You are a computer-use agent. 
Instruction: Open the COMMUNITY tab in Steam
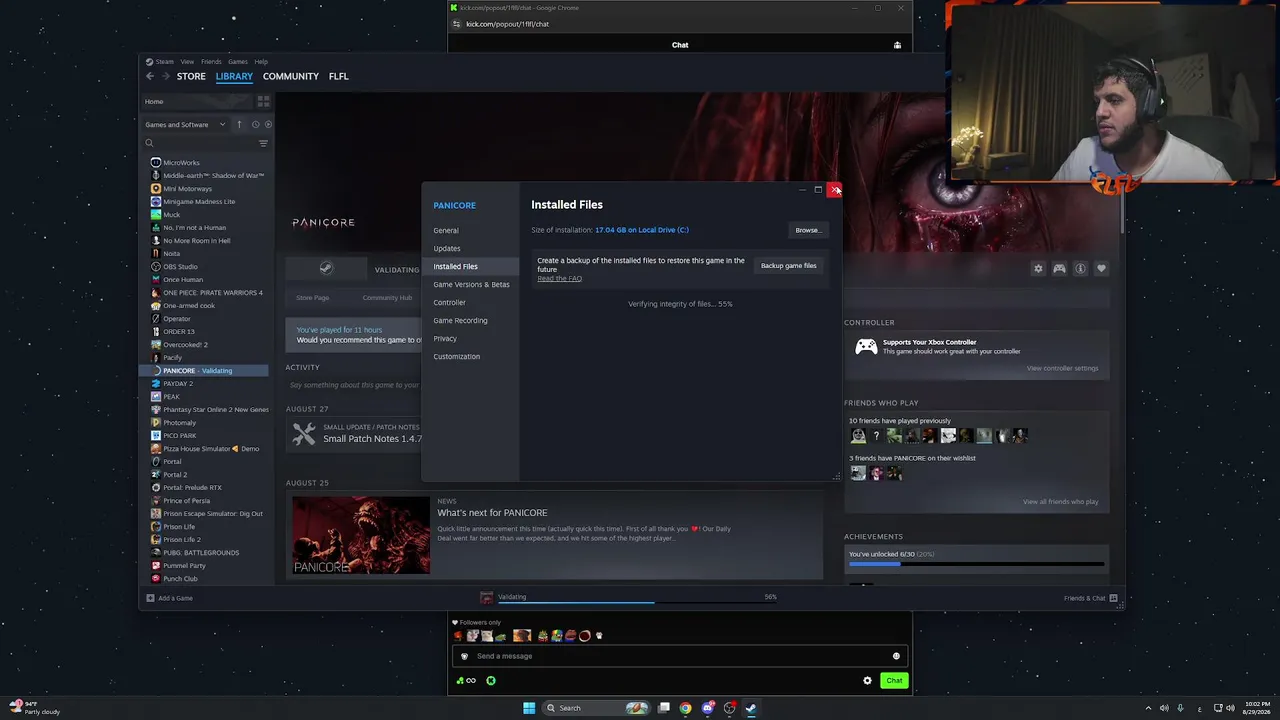291,76
